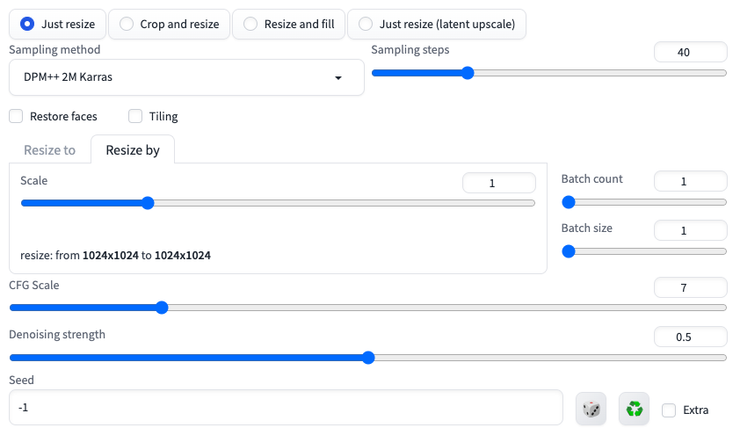
Task: Click the Denoising strength slider
Action: [x=367, y=357]
